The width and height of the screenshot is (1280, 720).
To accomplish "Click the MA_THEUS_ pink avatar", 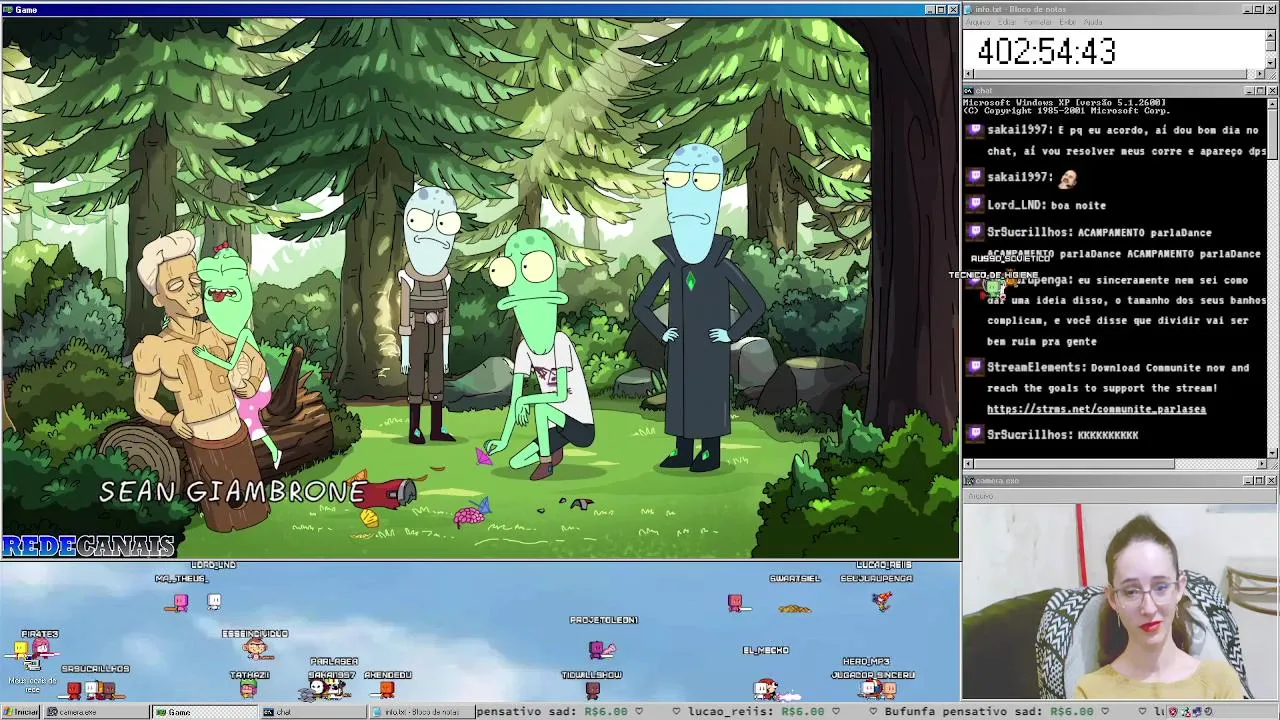I will pos(180,601).
